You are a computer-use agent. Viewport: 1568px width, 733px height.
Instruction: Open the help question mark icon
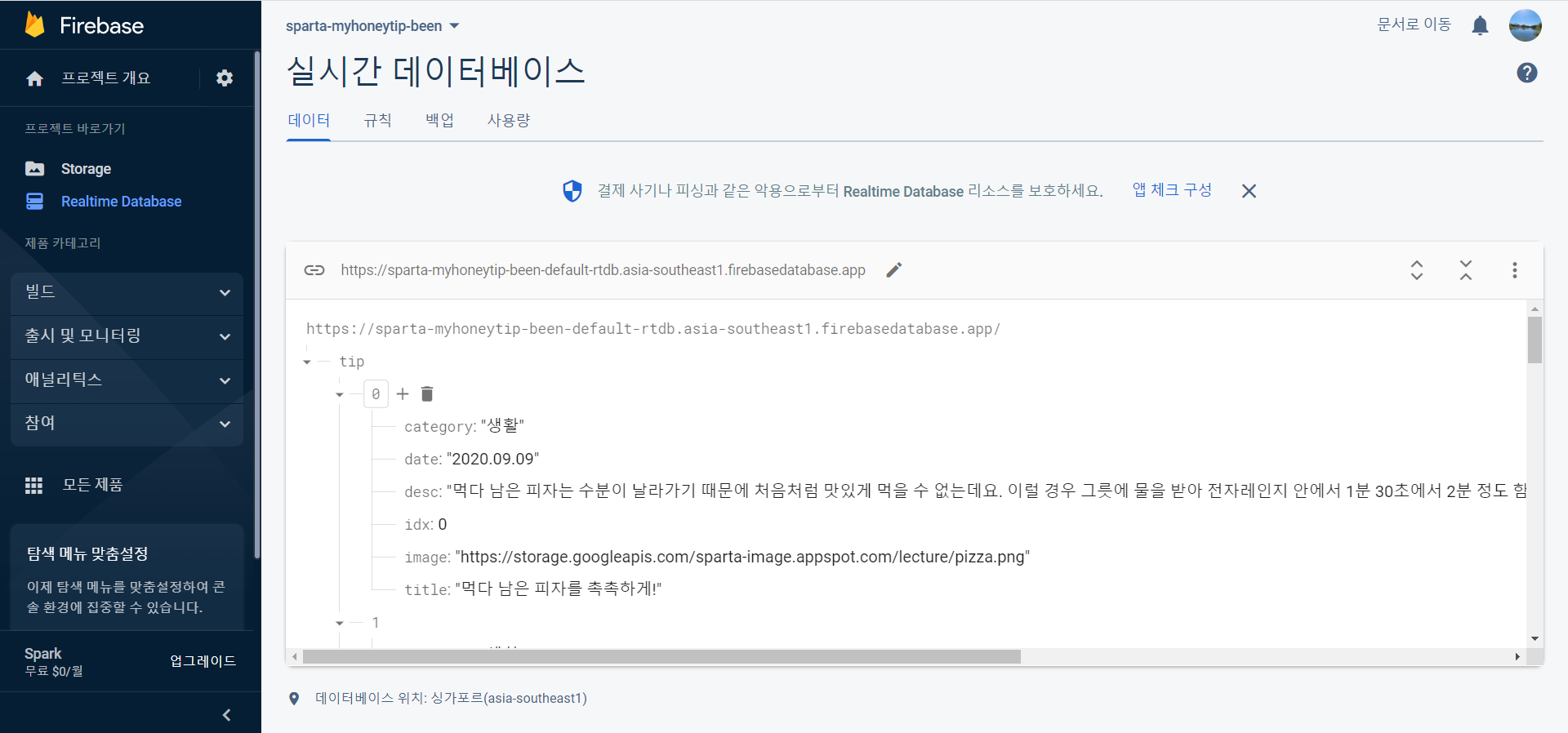(x=1526, y=73)
